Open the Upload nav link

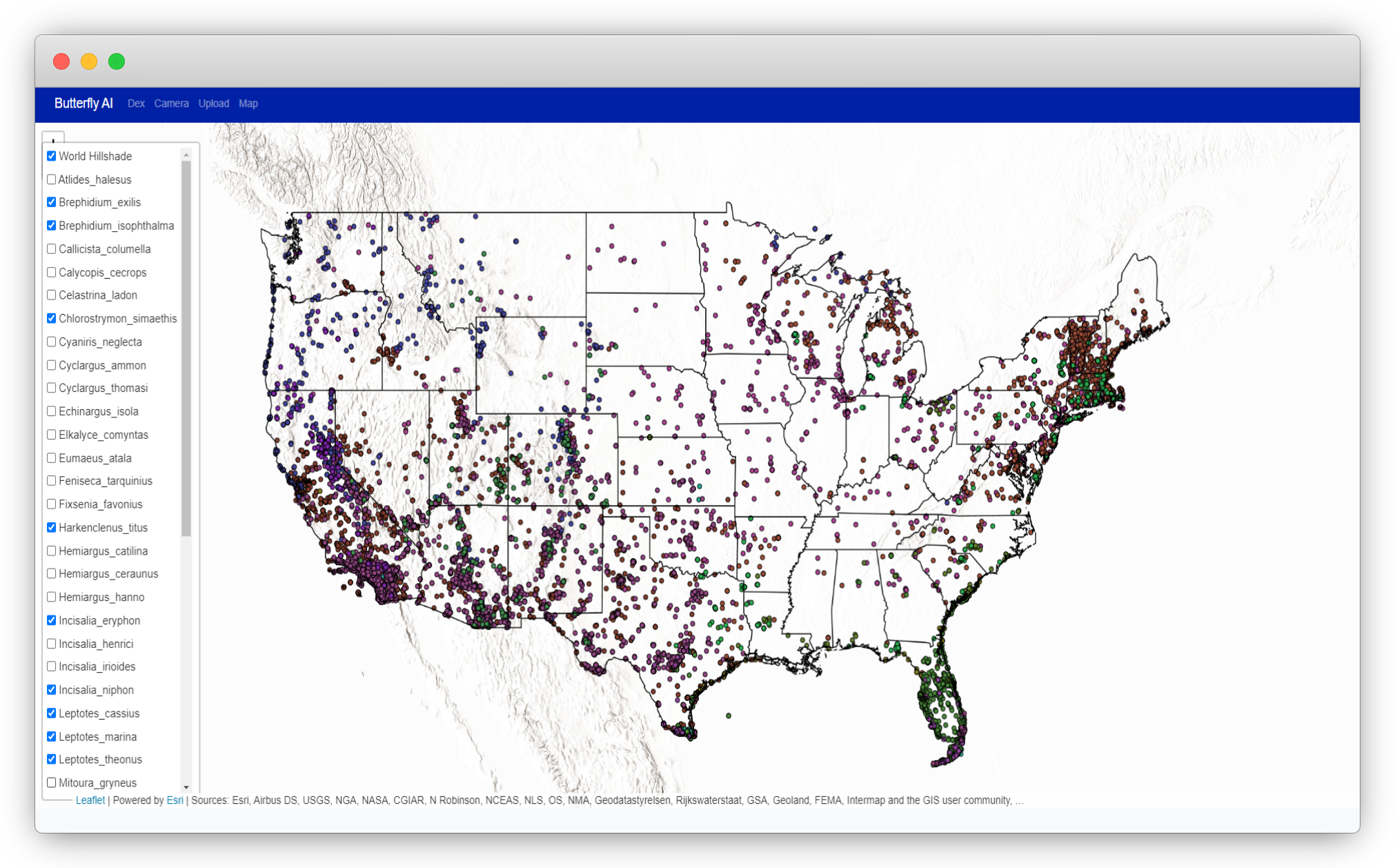[x=213, y=103]
